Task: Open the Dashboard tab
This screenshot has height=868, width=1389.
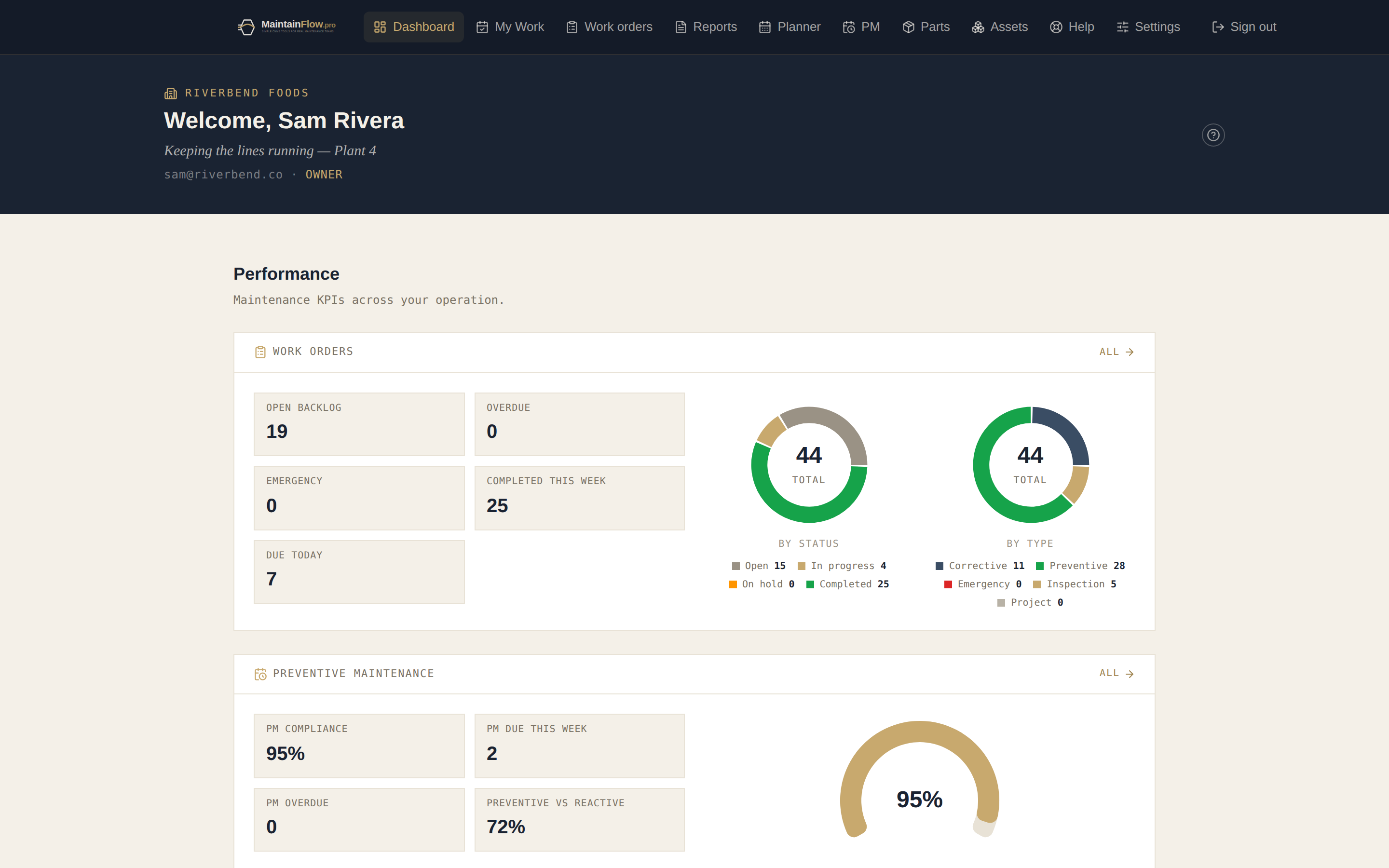Action: 413,27
